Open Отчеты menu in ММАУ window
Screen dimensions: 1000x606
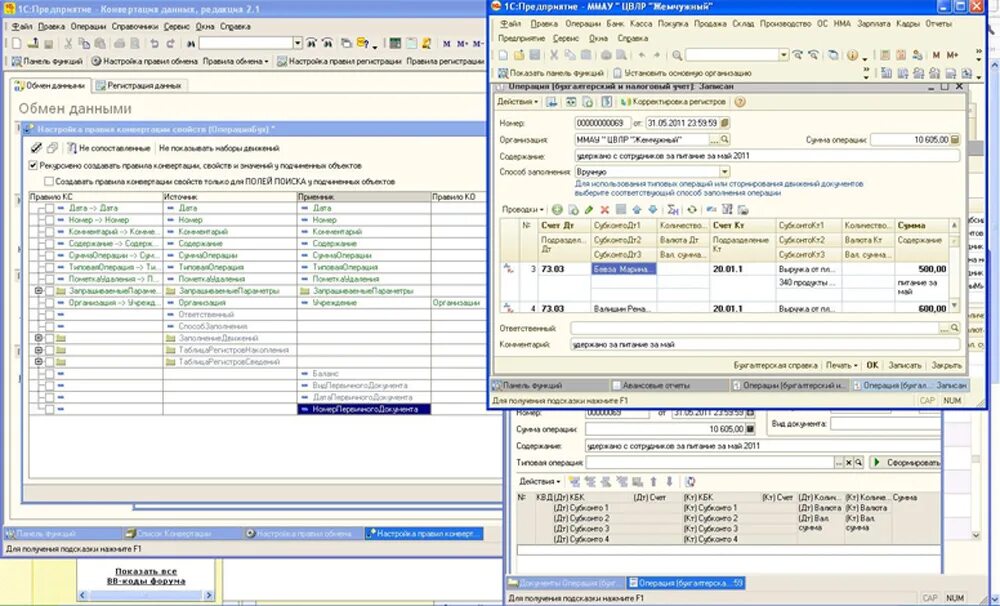(938, 24)
